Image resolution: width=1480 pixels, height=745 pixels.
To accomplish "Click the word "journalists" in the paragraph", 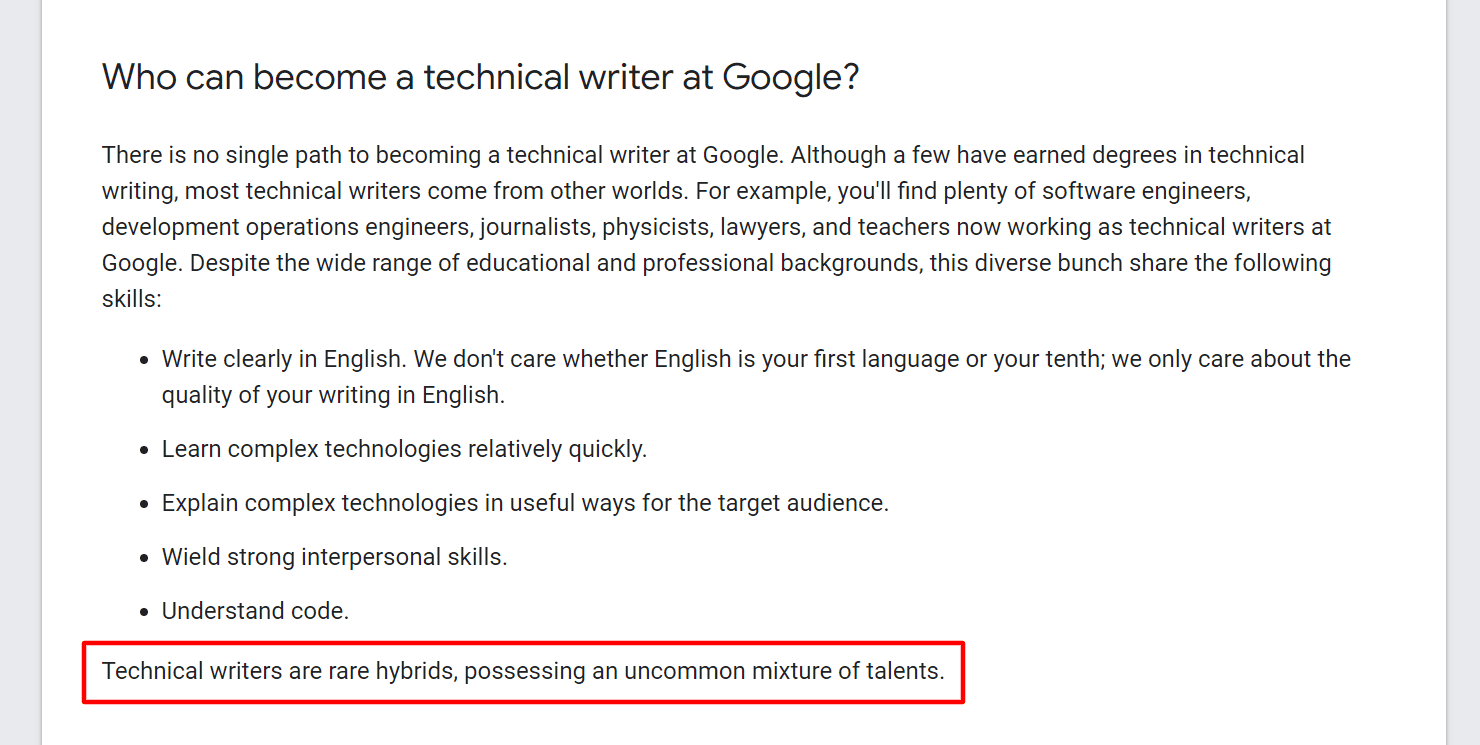I will click(x=536, y=227).
